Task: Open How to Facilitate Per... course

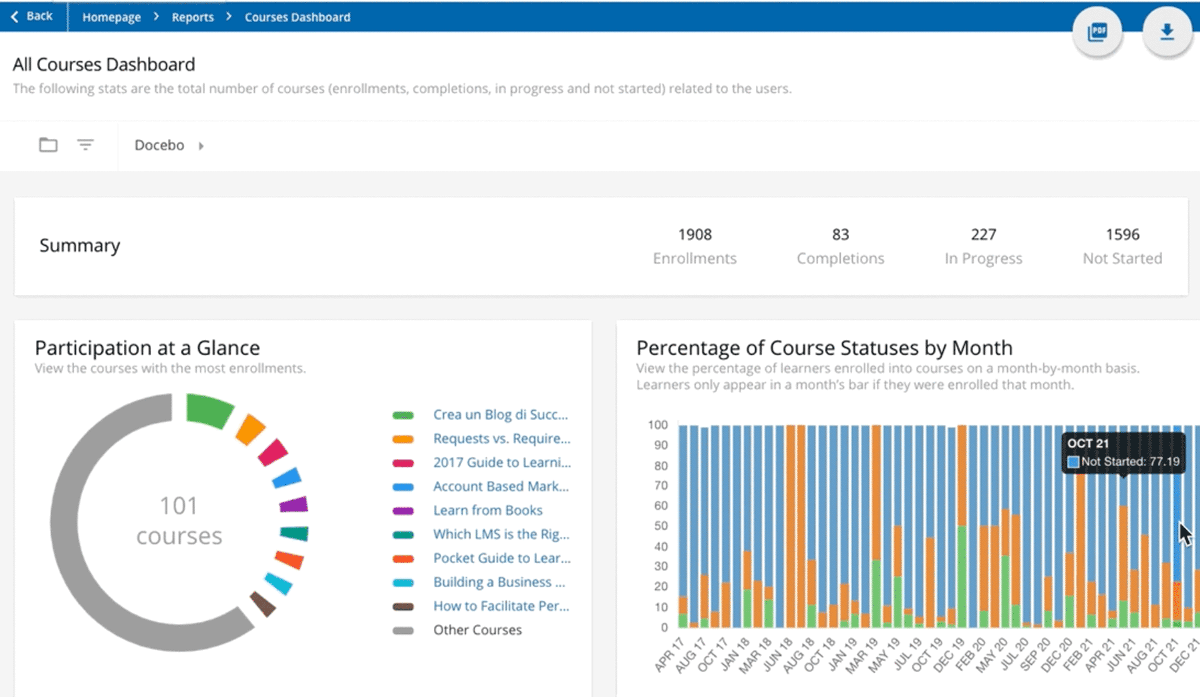Action: [501, 606]
